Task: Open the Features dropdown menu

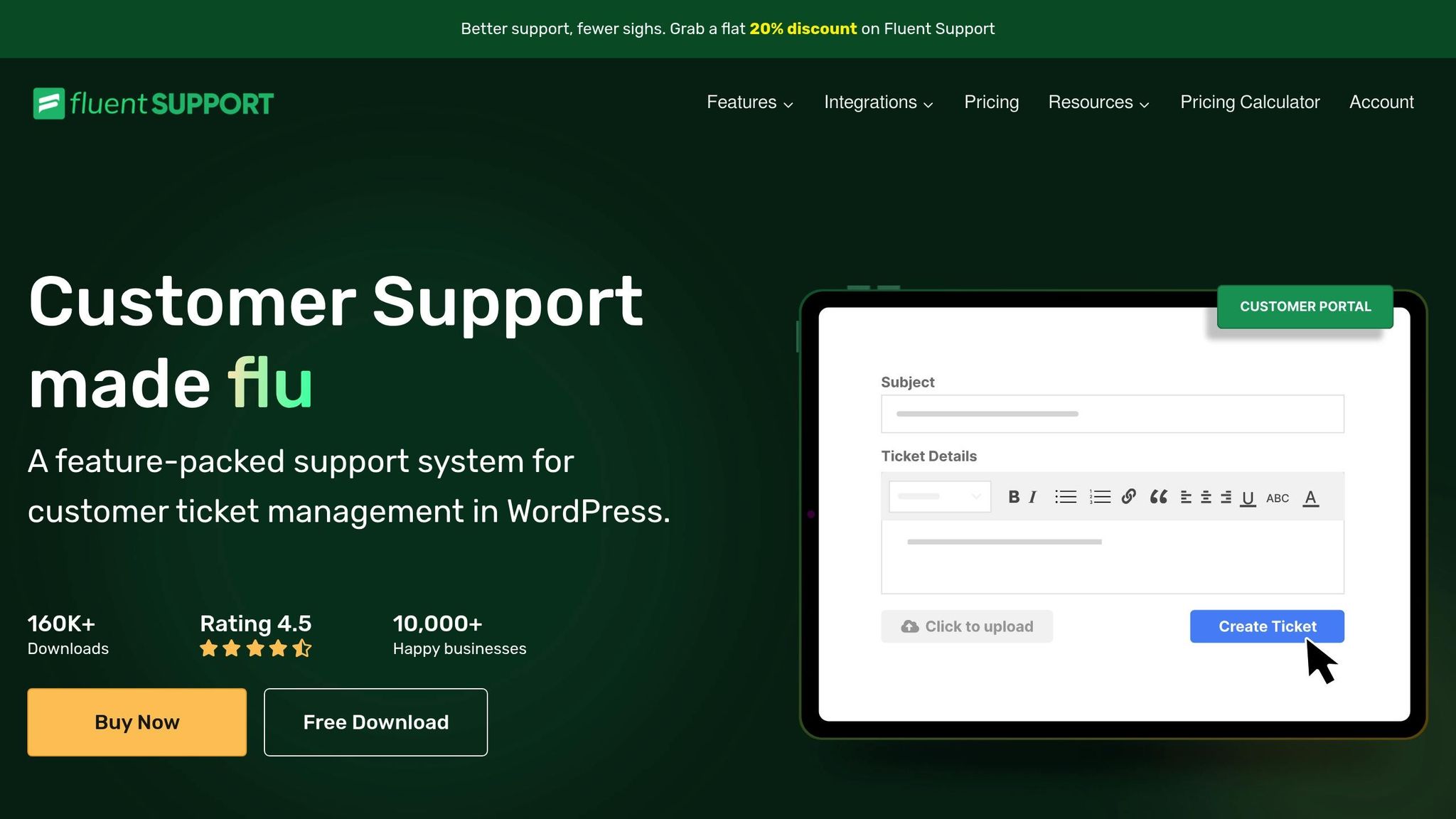Action: [x=749, y=102]
